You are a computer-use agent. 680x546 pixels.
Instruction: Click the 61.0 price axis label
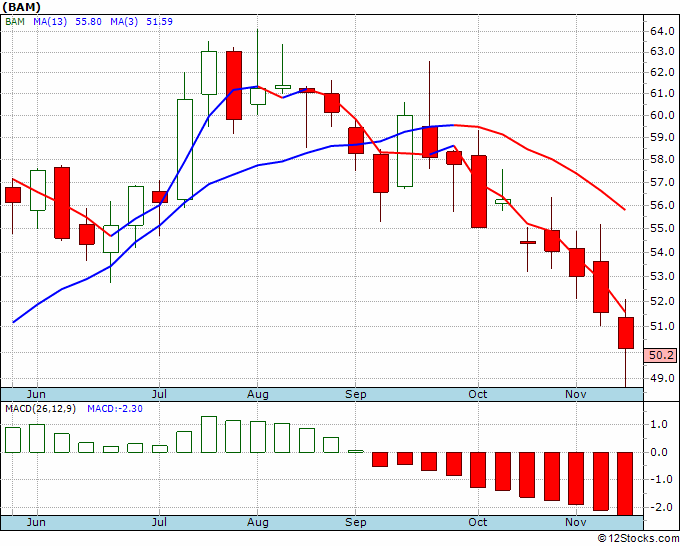(x=662, y=94)
